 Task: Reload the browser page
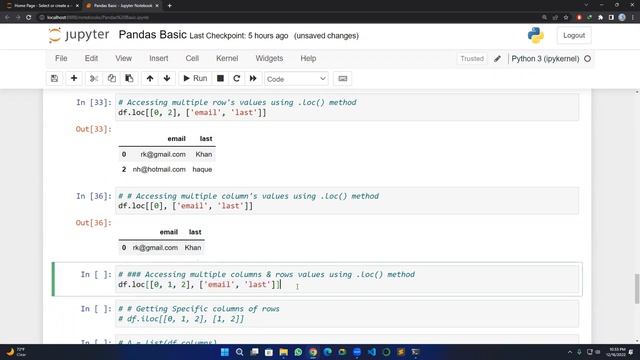tap(29, 18)
